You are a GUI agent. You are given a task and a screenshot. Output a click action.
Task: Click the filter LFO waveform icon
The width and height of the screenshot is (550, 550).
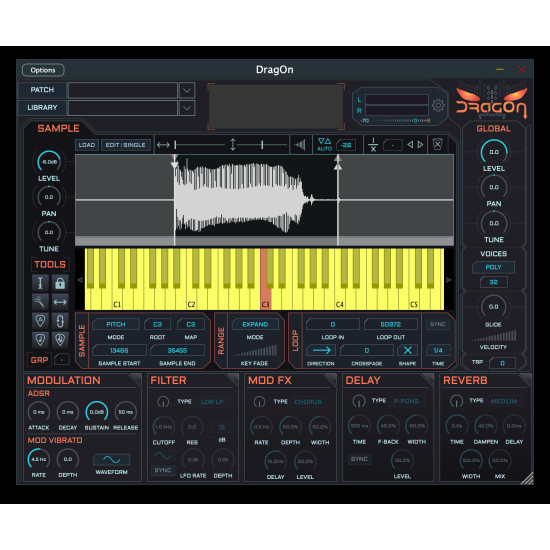[163, 456]
